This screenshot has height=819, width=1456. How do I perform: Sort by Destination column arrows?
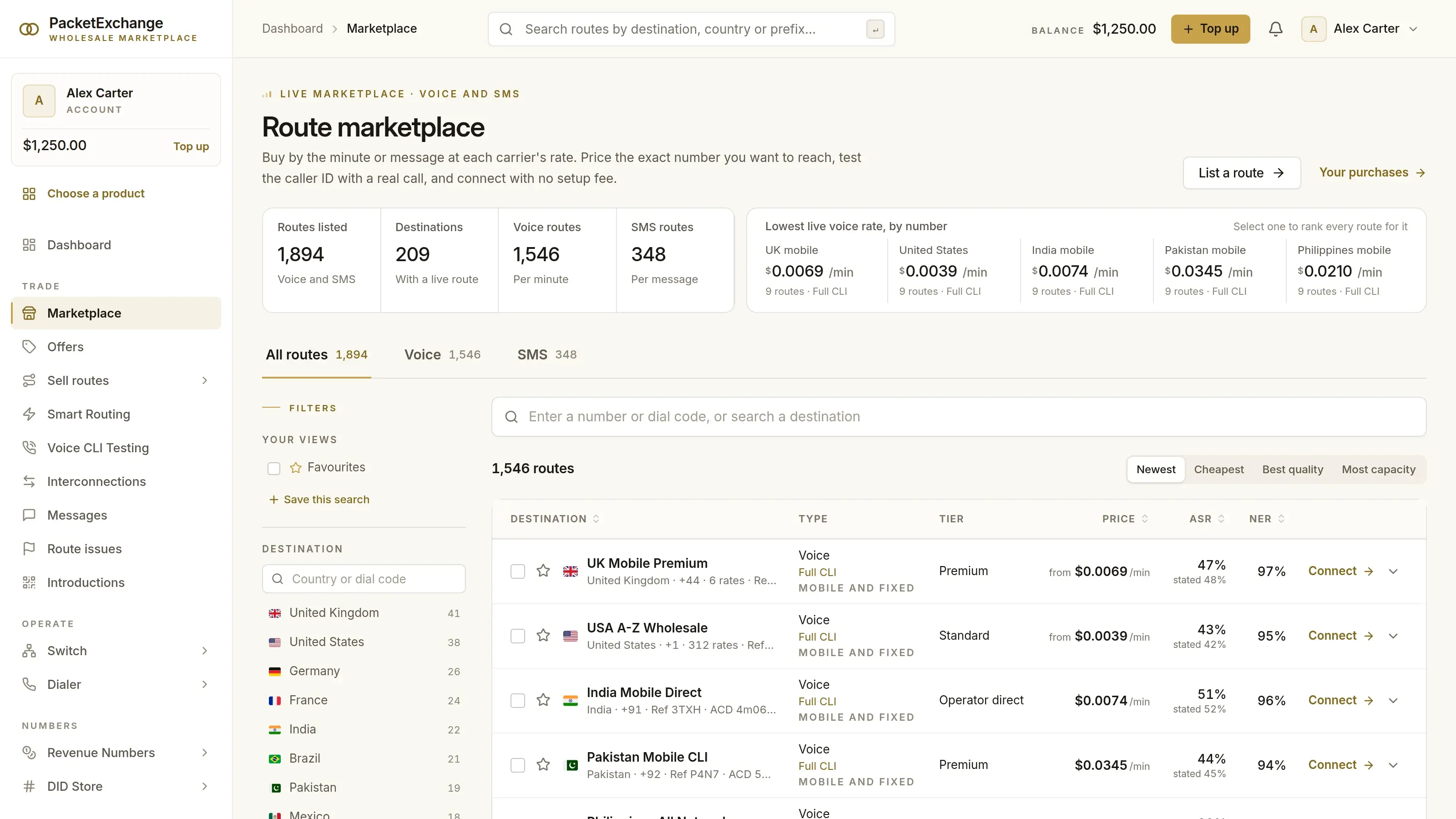click(x=596, y=519)
